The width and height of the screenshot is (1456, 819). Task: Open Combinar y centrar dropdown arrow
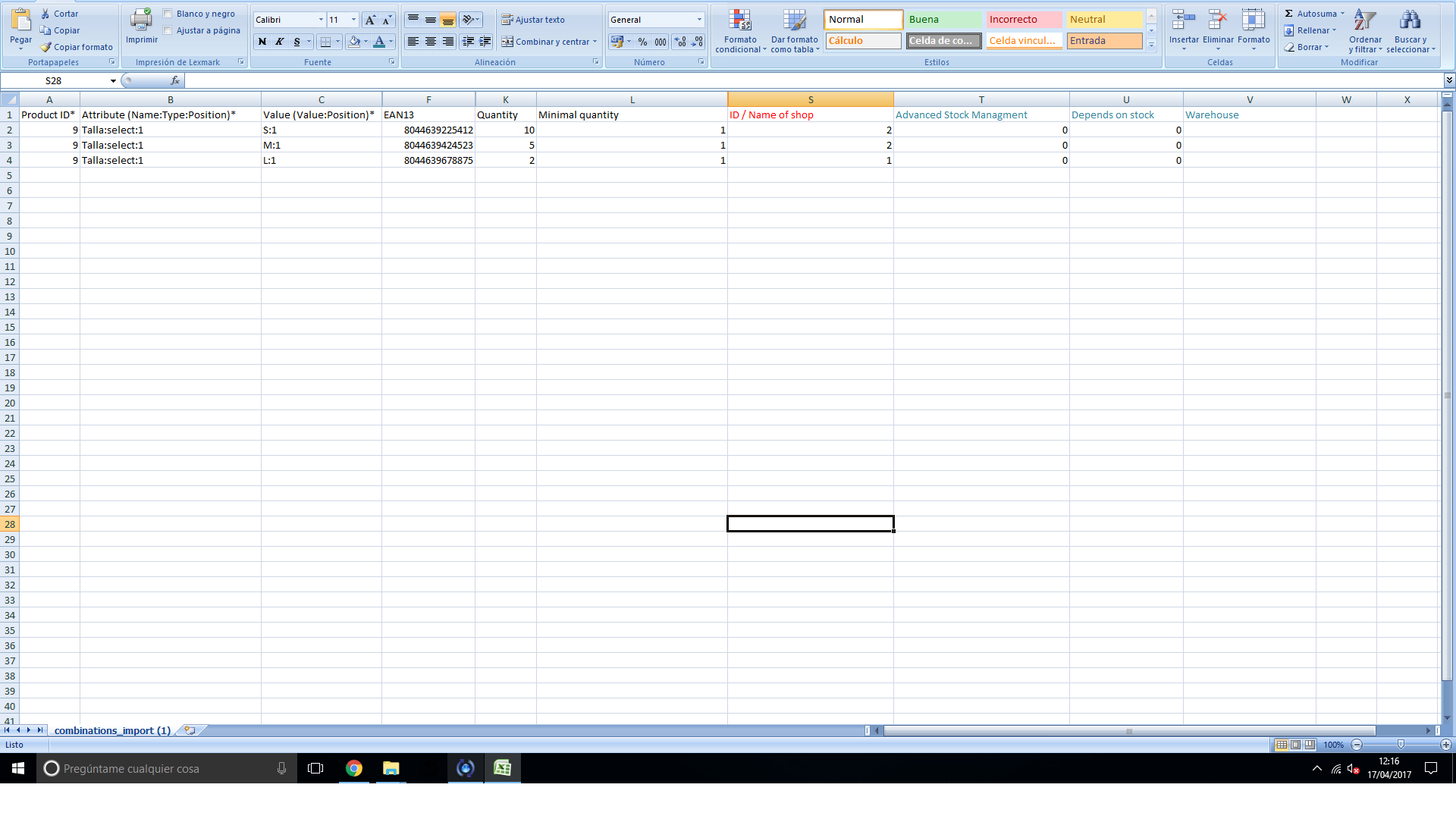pyautogui.click(x=595, y=42)
